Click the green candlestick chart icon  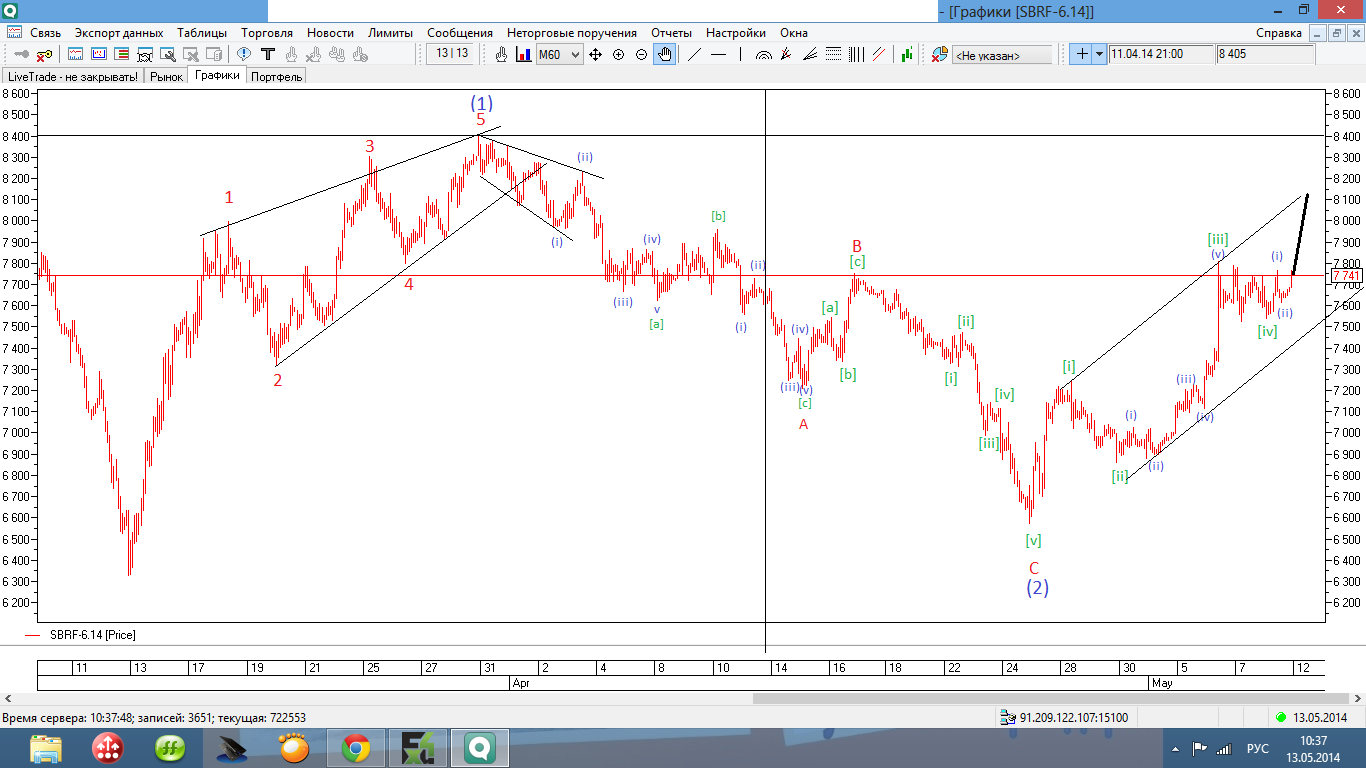907,54
